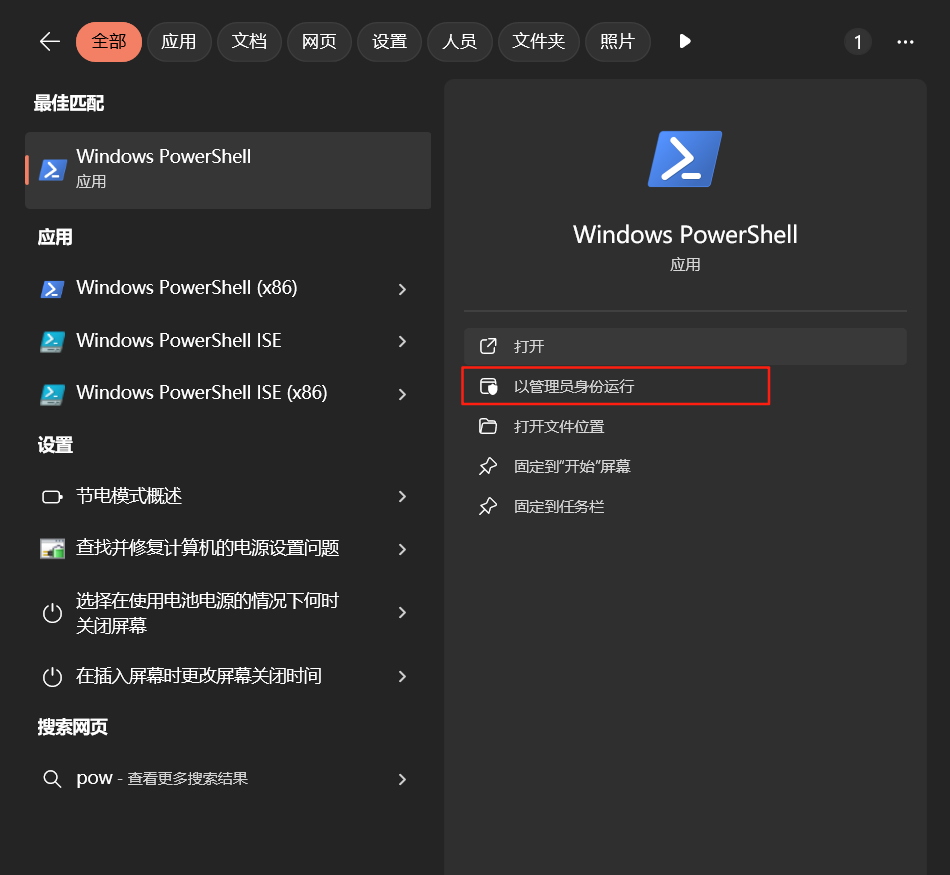Open the three-dots more options menu
The width and height of the screenshot is (950, 875).
pyautogui.click(x=905, y=42)
